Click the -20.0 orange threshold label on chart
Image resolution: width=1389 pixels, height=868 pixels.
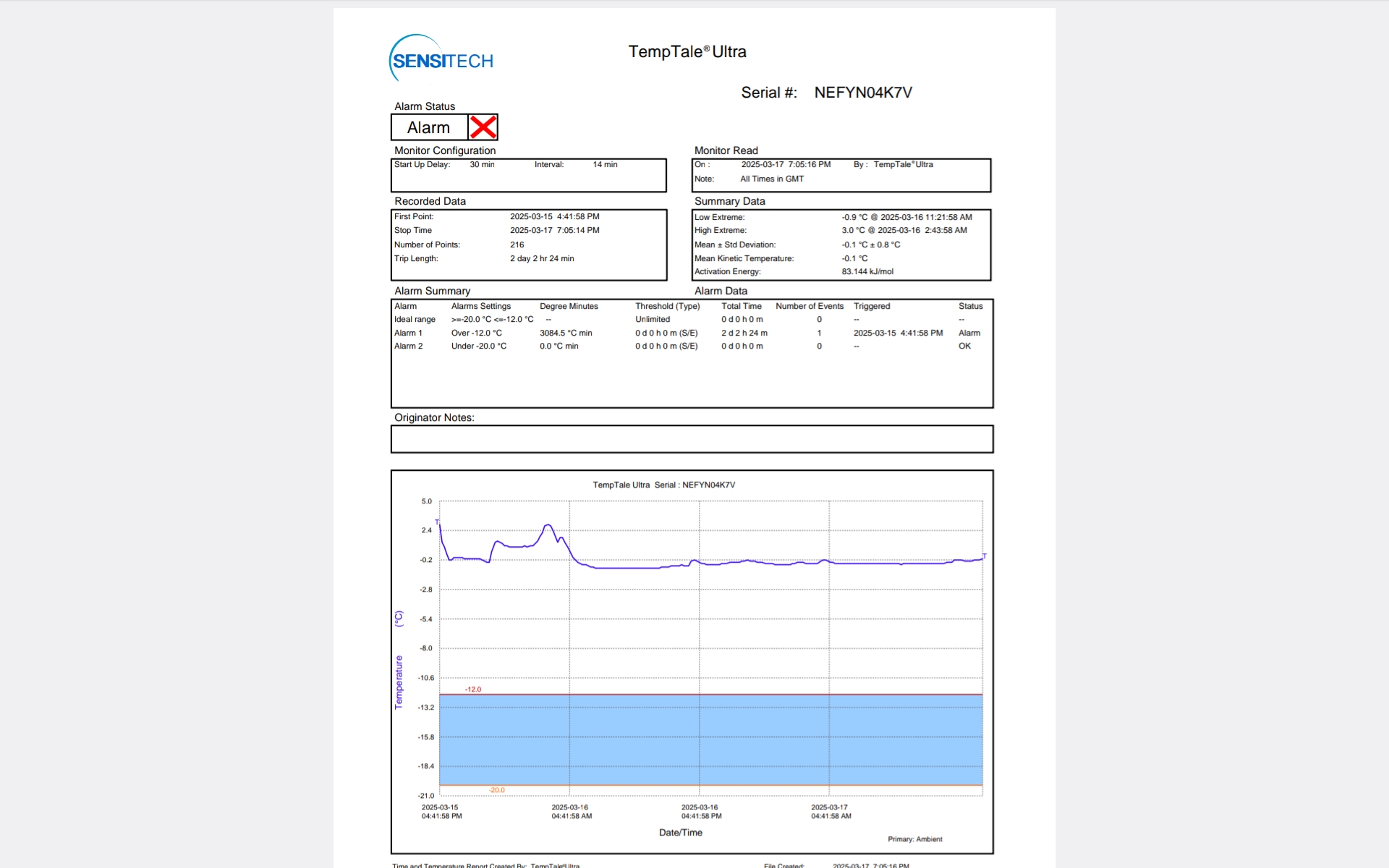(496, 790)
